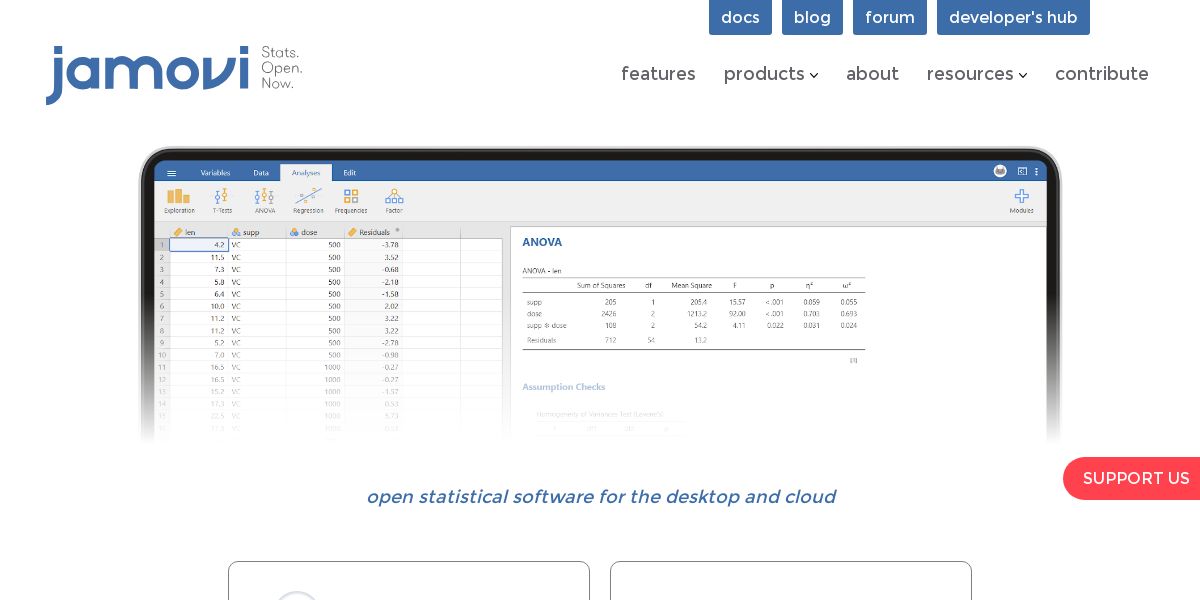
Task: Click the cell containing 4.2
Action: [198, 244]
